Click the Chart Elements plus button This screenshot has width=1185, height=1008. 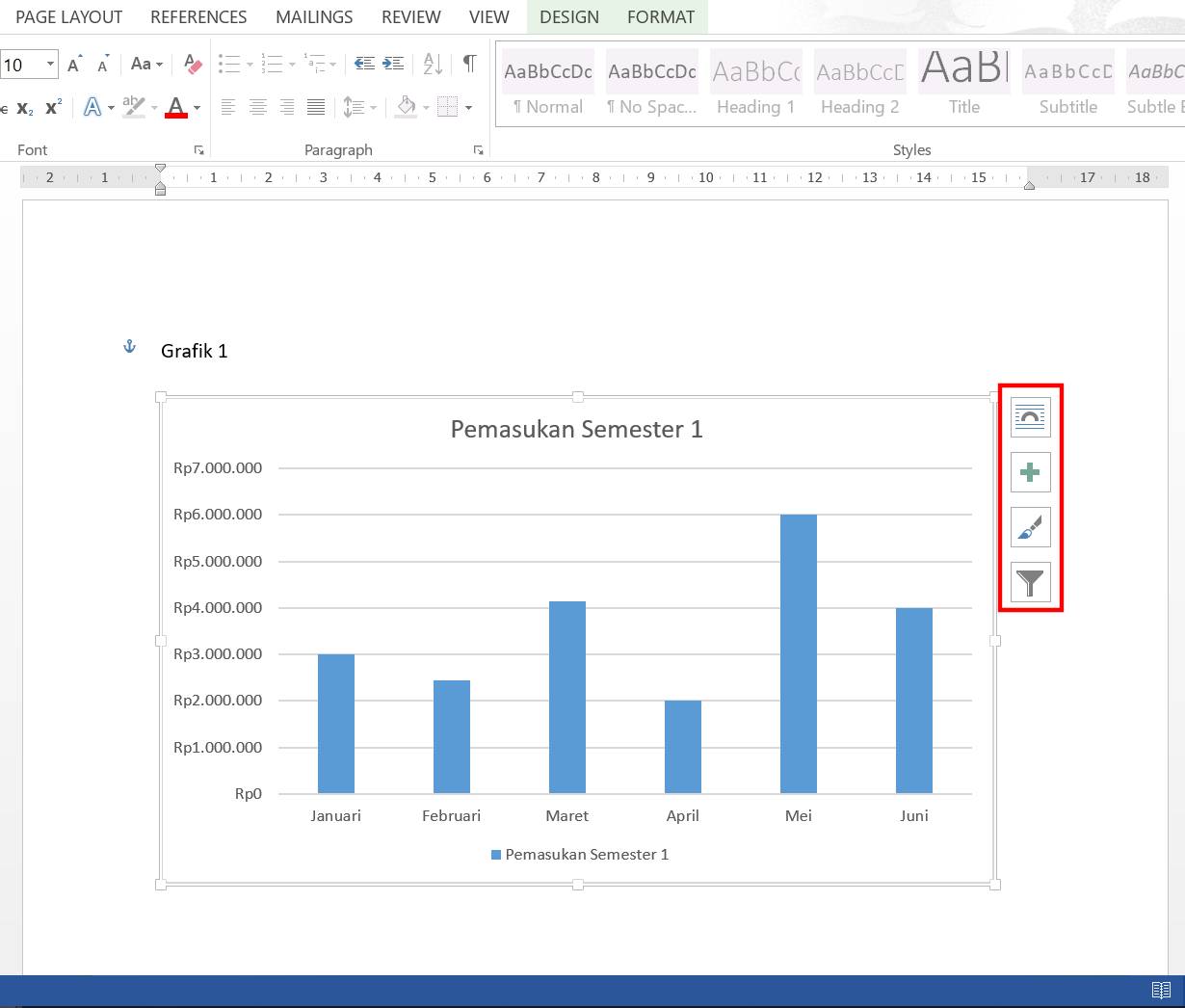pos(1030,472)
